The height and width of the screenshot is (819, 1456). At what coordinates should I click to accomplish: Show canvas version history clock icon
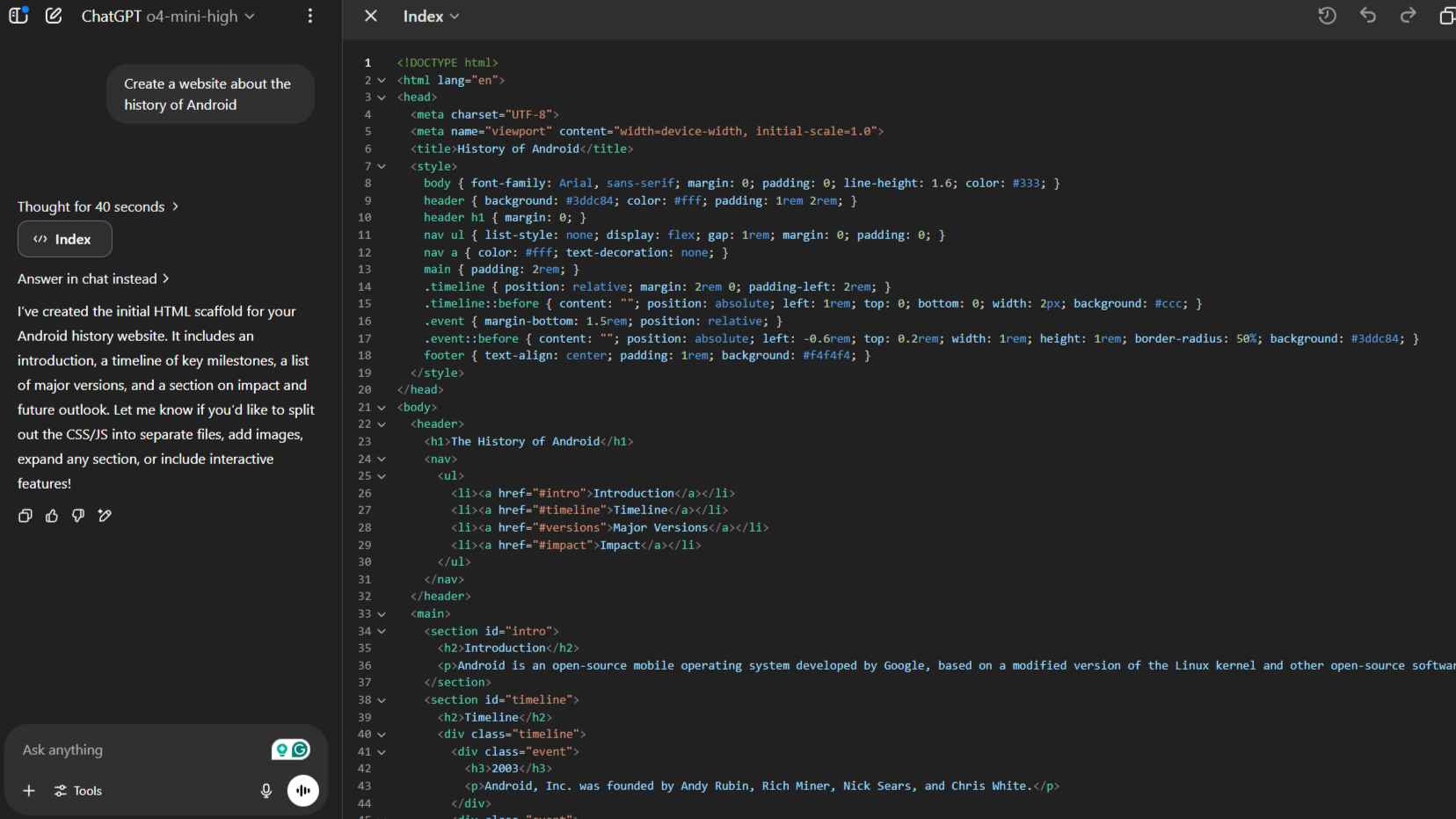pyautogui.click(x=1327, y=16)
